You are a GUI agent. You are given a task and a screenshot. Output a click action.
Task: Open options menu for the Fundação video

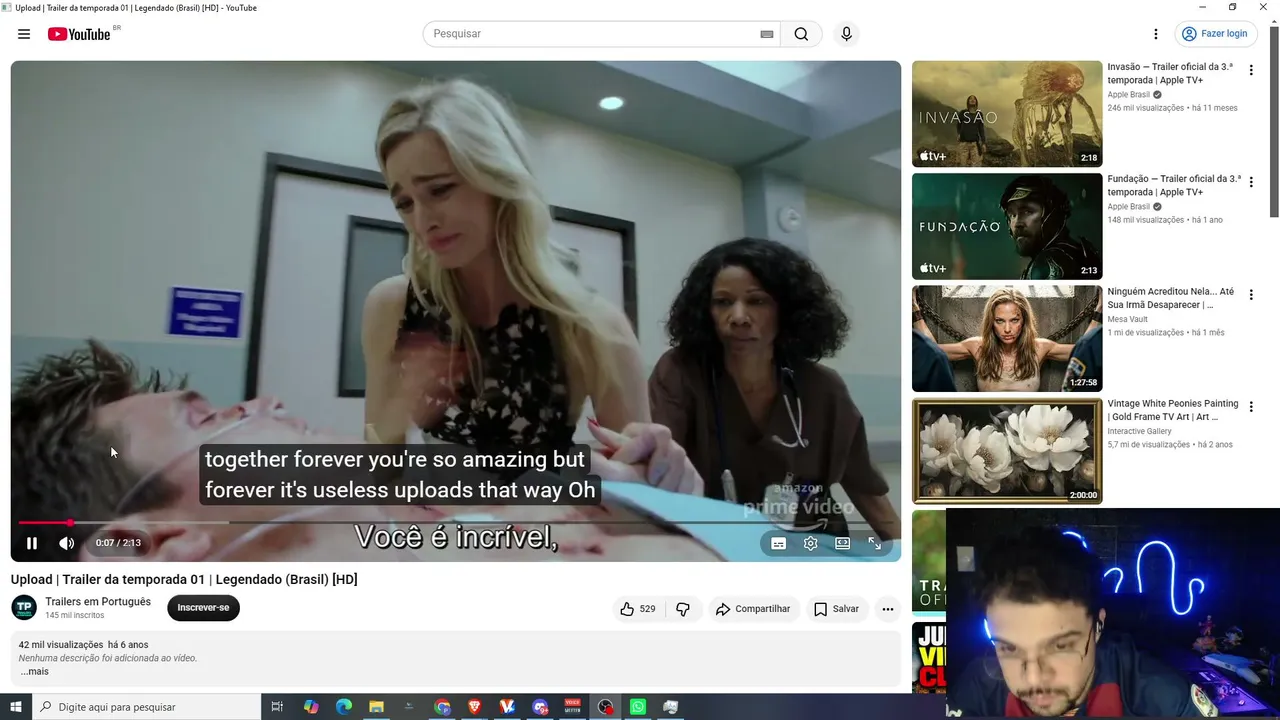pyautogui.click(x=1251, y=183)
